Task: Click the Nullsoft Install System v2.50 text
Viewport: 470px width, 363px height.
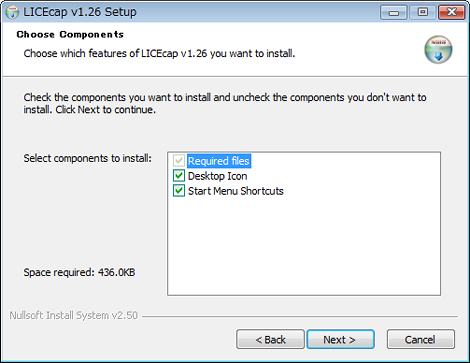Action: (x=74, y=315)
